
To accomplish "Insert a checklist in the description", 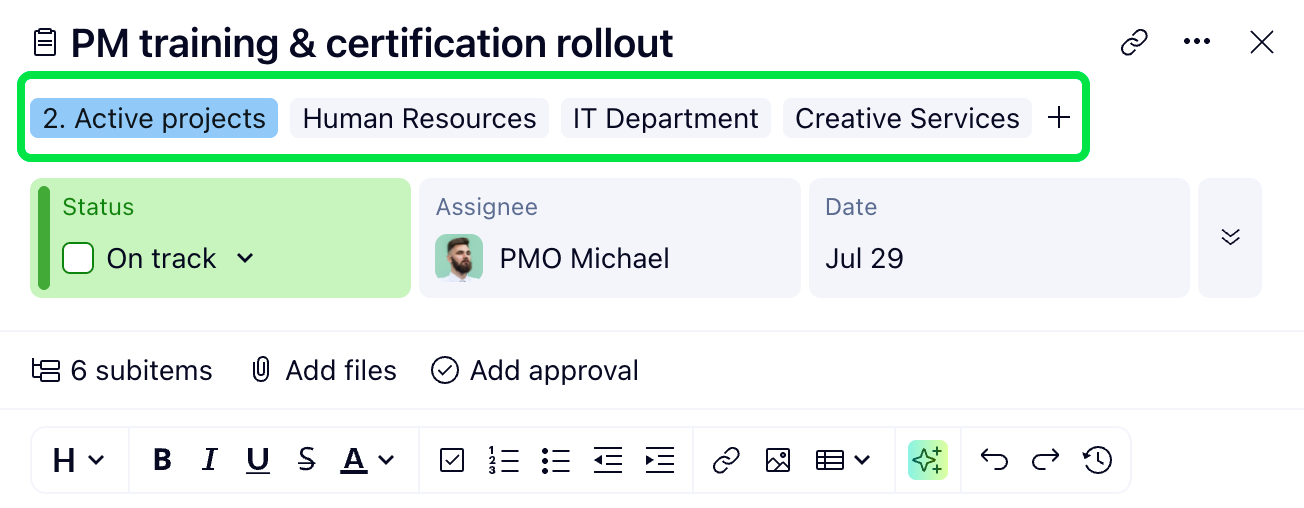I will (452, 460).
